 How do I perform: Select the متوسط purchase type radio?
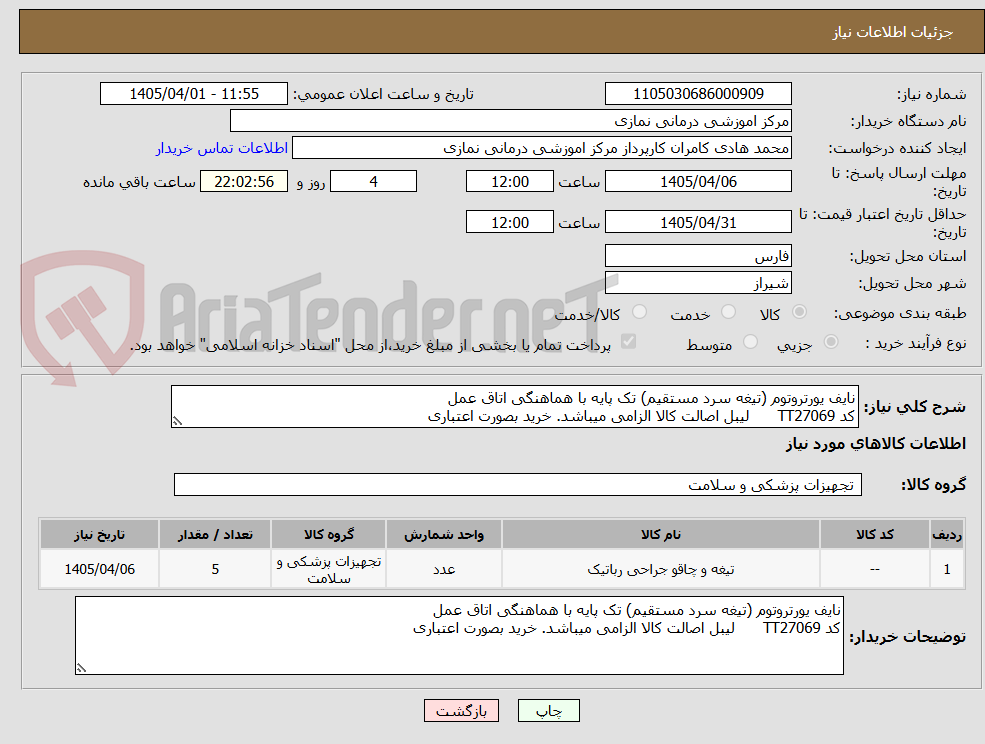[750, 342]
